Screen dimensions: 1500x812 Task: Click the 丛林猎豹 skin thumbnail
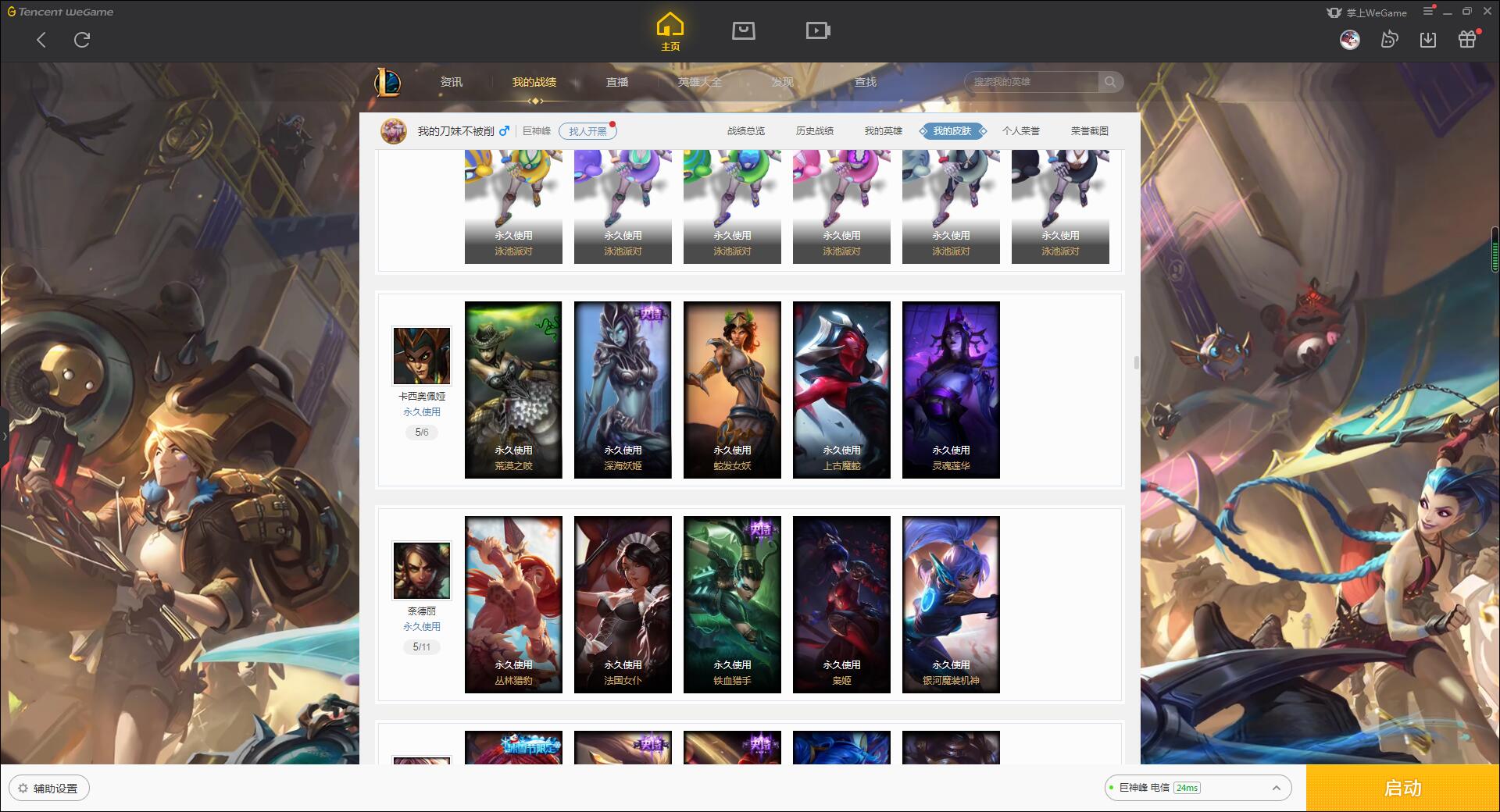[513, 604]
